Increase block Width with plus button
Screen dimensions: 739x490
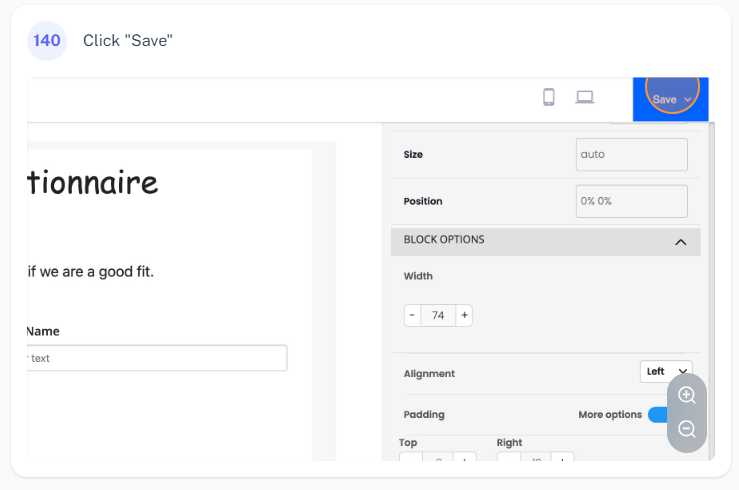point(464,315)
